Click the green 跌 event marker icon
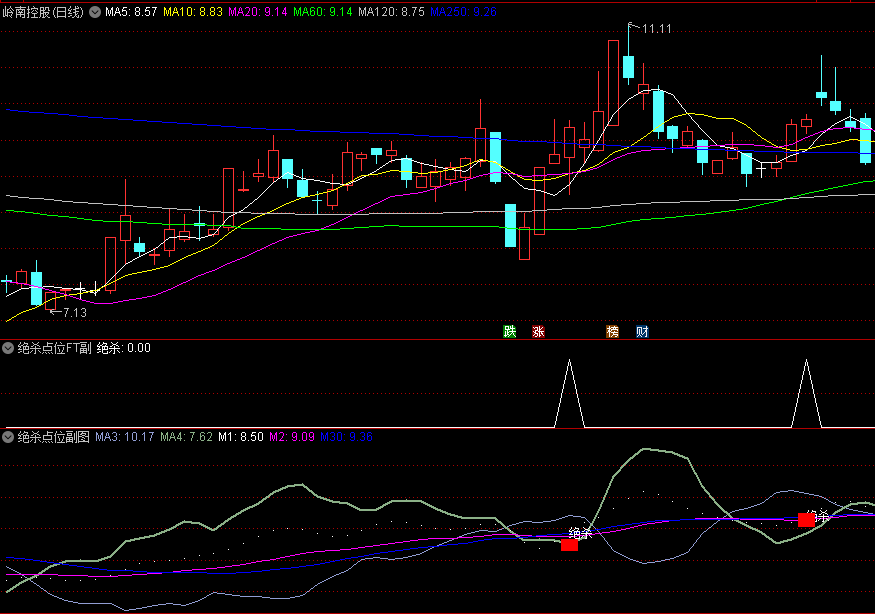Viewport: 875px width, 614px height. click(510, 332)
